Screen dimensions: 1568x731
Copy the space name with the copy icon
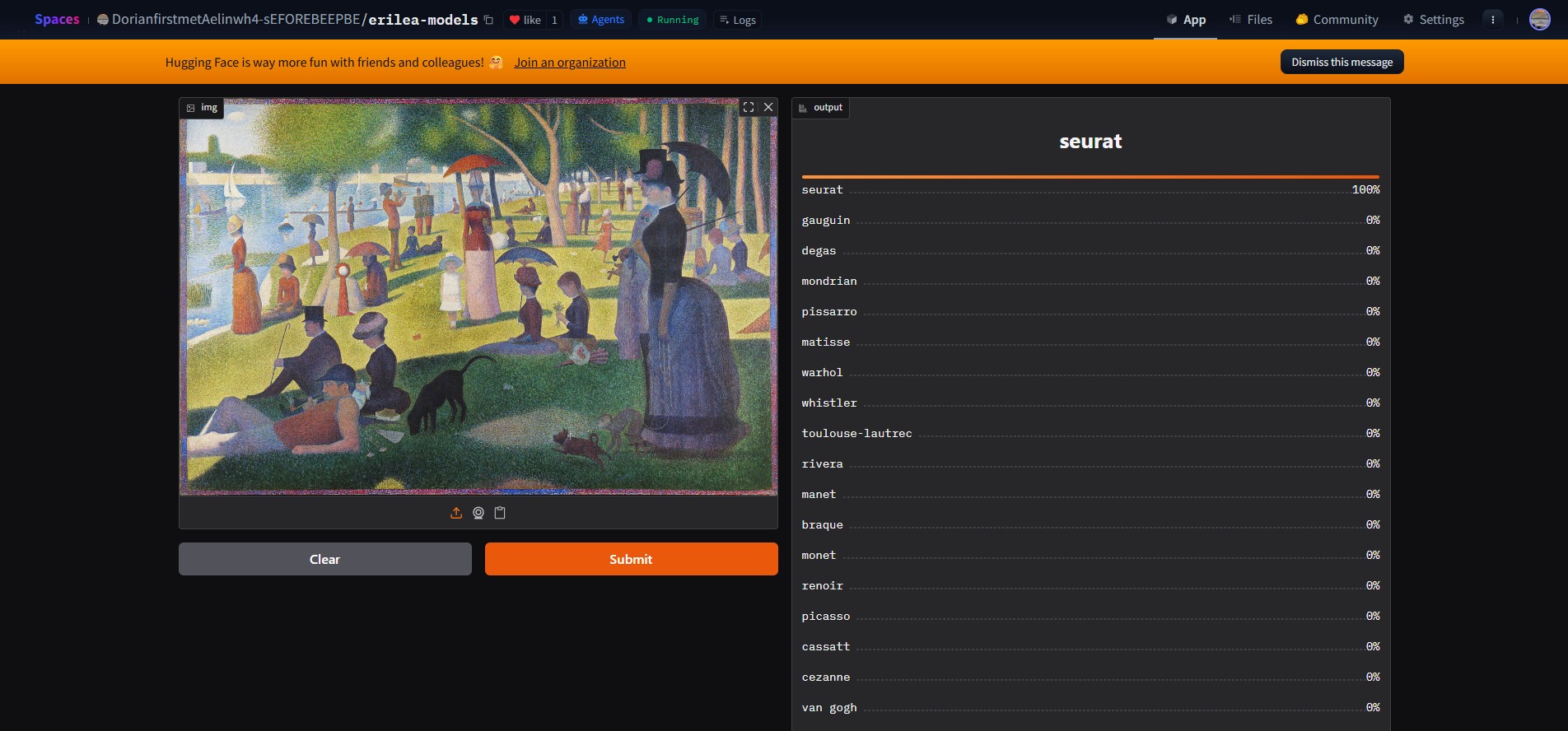[x=488, y=20]
